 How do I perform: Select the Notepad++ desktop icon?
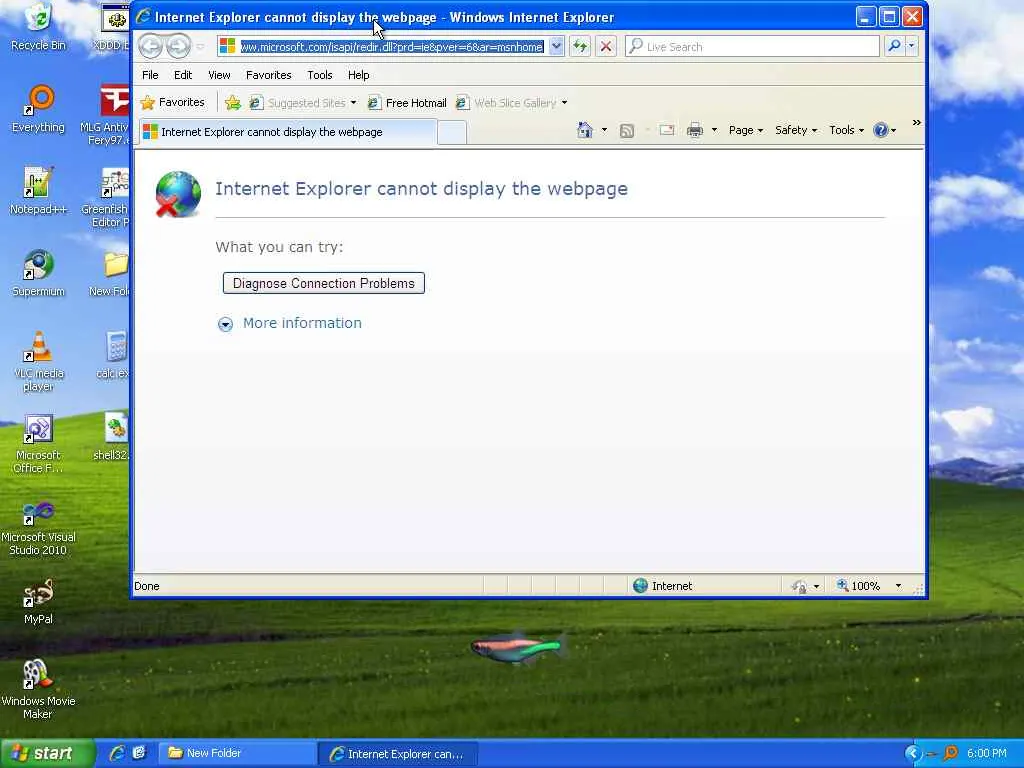tap(38, 191)
